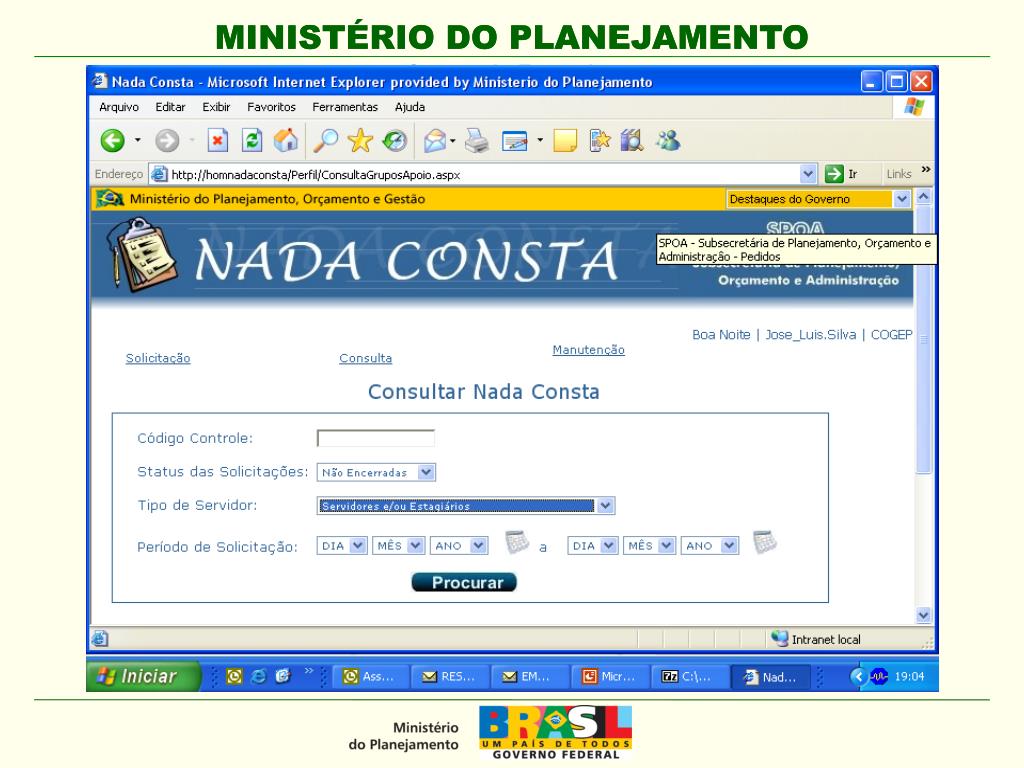Click the Iniciar start button

click(x=143, y=676)
